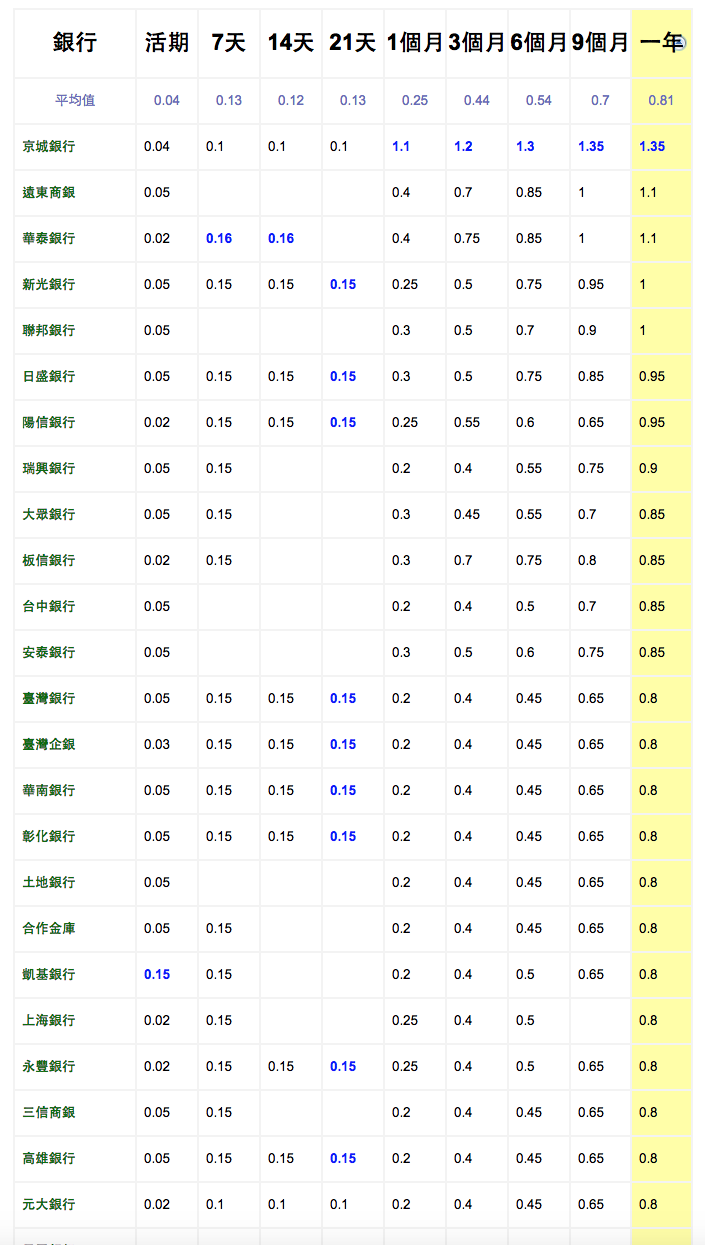This screenshot has width=705, height=1245.
Task: Select 新光銀行's bold 0.15 rate for 21天
Action: point(343,284)
